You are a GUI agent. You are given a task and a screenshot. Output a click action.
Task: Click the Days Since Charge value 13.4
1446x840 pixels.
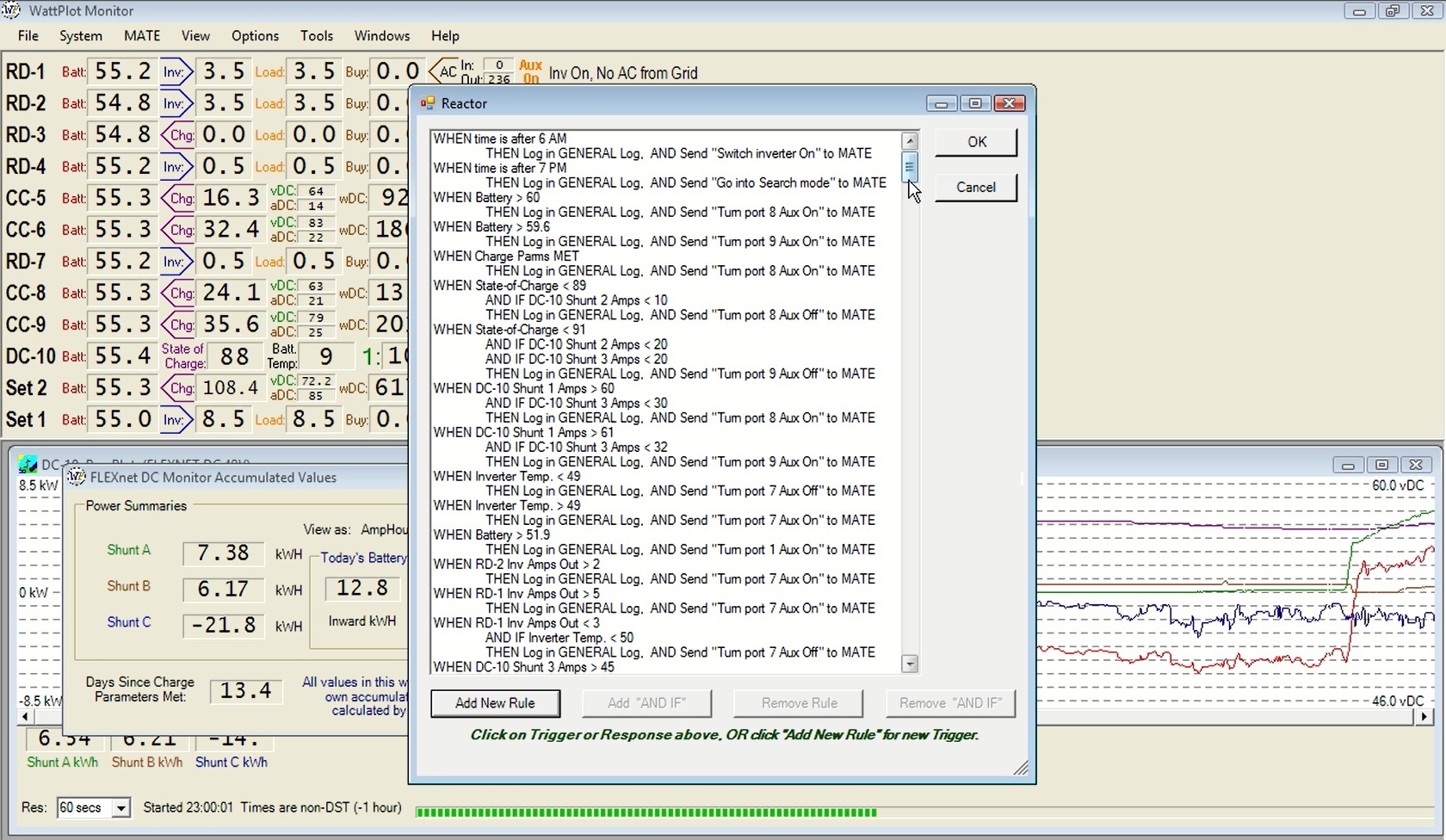point(246,691)
